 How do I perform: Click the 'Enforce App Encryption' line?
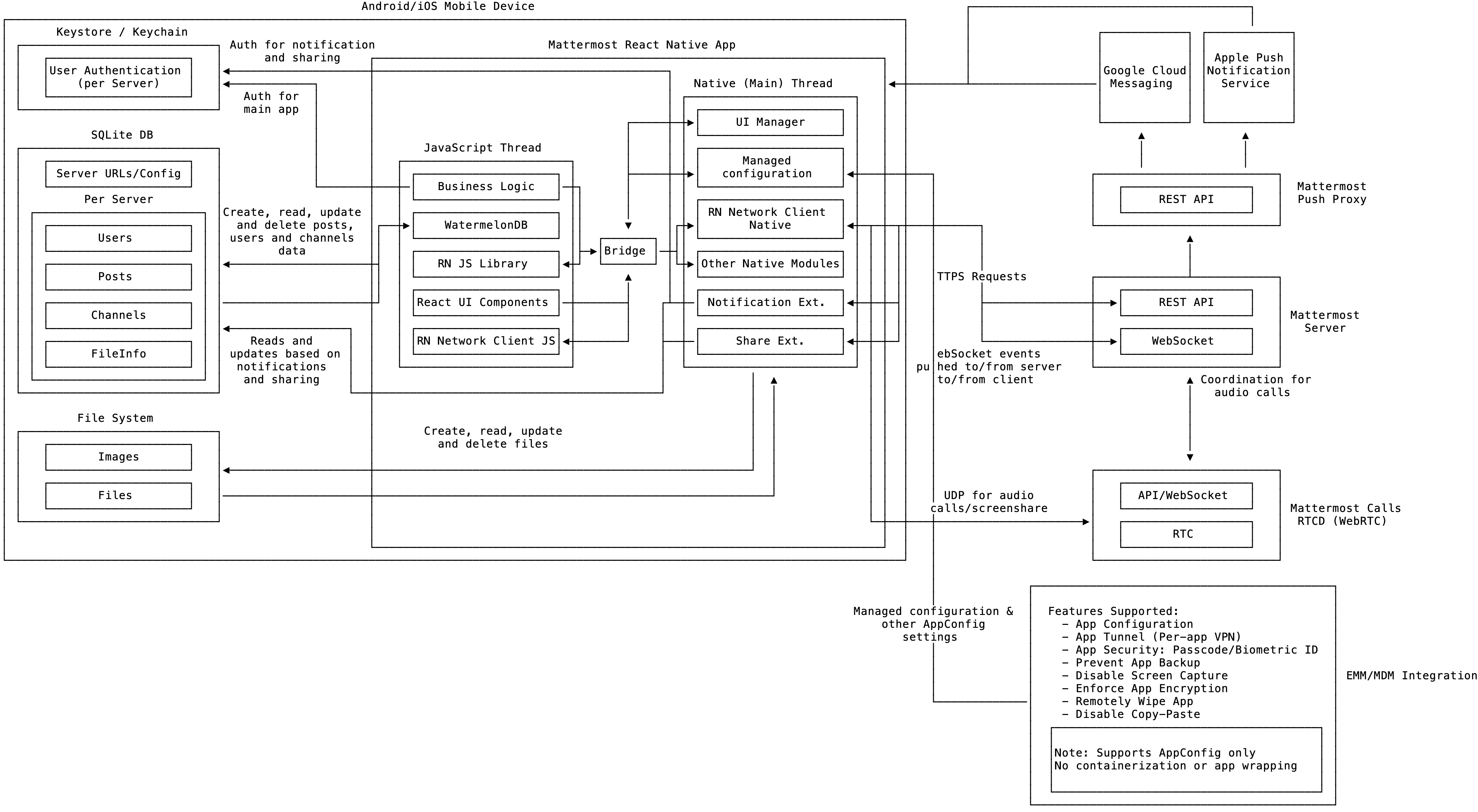tap(1144, 689)
